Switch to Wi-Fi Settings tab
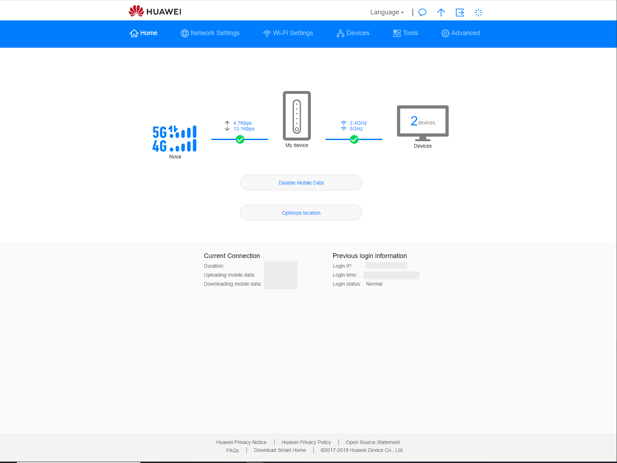The image size is (617, 463). click(x=288, y=33)
